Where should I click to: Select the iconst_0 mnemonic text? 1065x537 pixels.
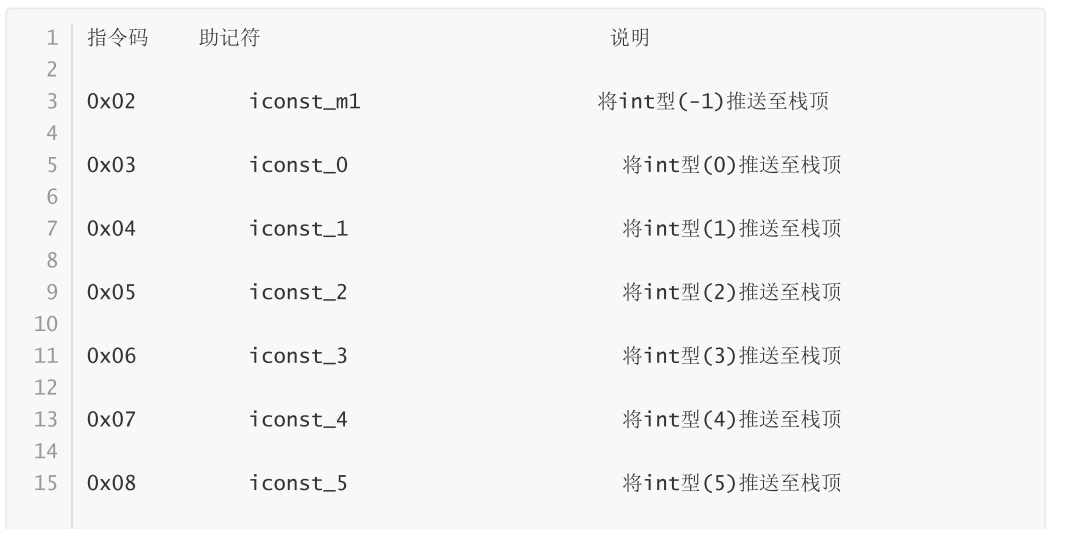(x=298, y=166)
